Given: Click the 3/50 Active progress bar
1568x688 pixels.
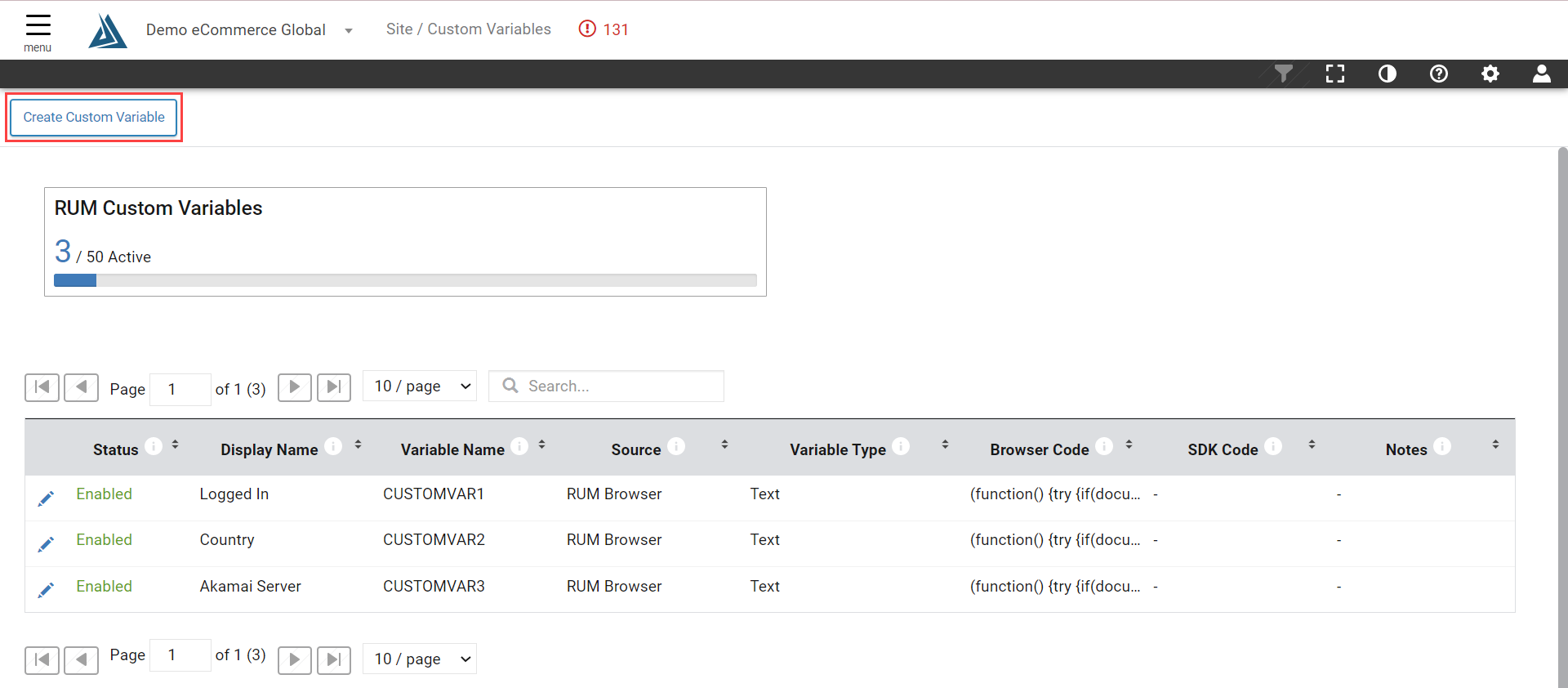Looking at the screenshot, I should pos(405,280).
